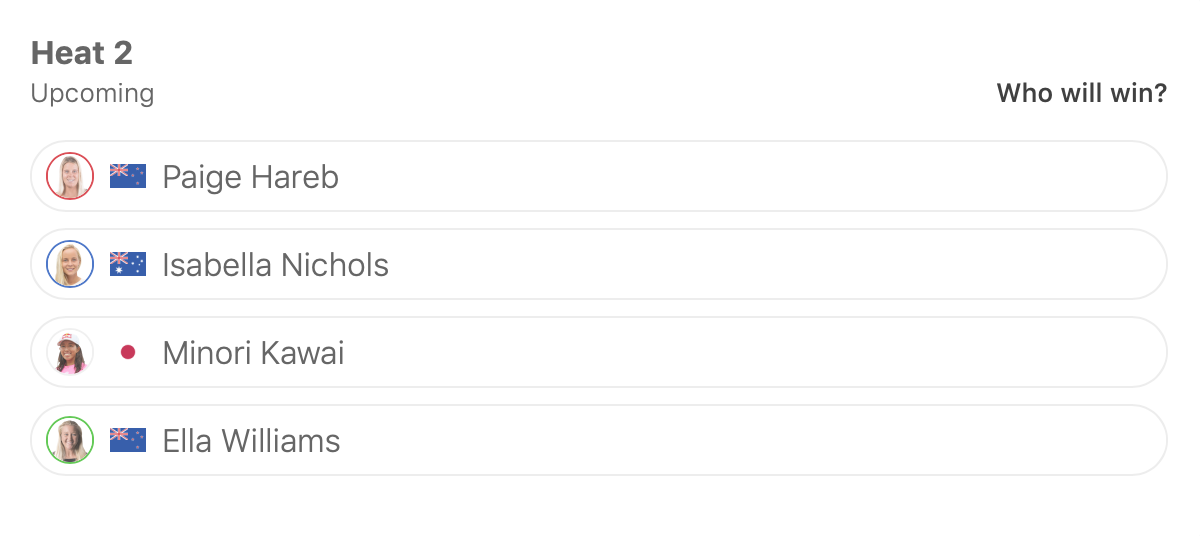Viewport: 1200px width, 536px height.
Task: Click the "Who will win?" prompt
Action: pyautogui.click(x=1081, y=94)
